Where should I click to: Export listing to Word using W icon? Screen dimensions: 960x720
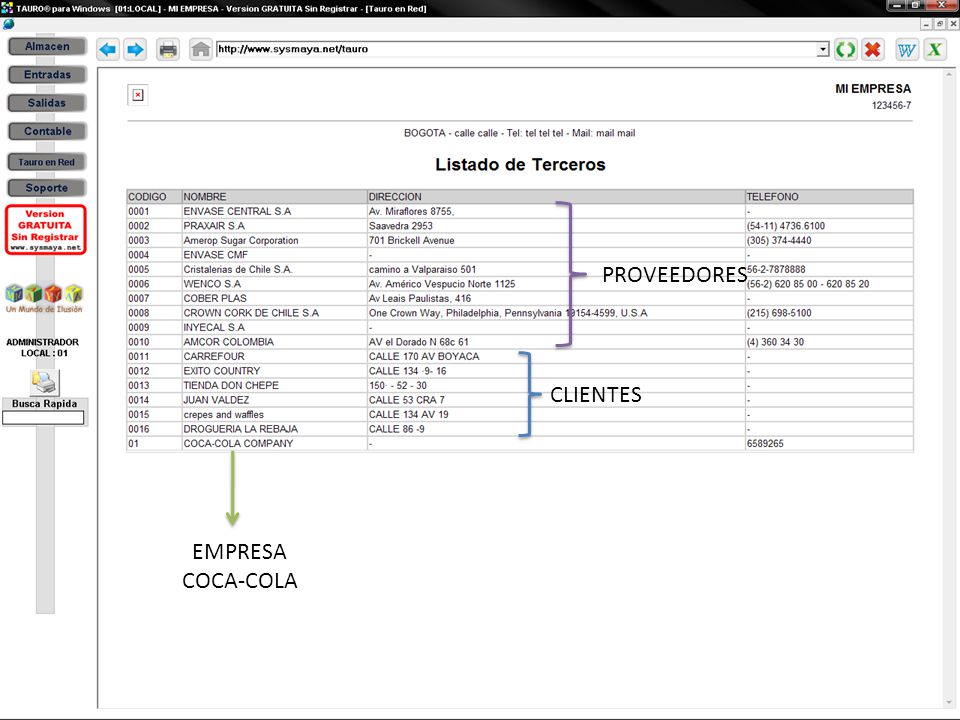[x=907, y=49]
